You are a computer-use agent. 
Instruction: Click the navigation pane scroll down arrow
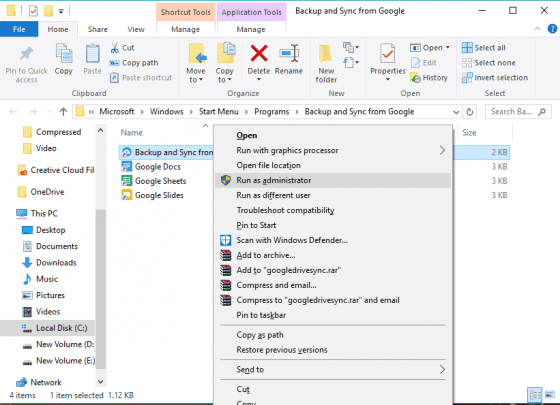101,382
